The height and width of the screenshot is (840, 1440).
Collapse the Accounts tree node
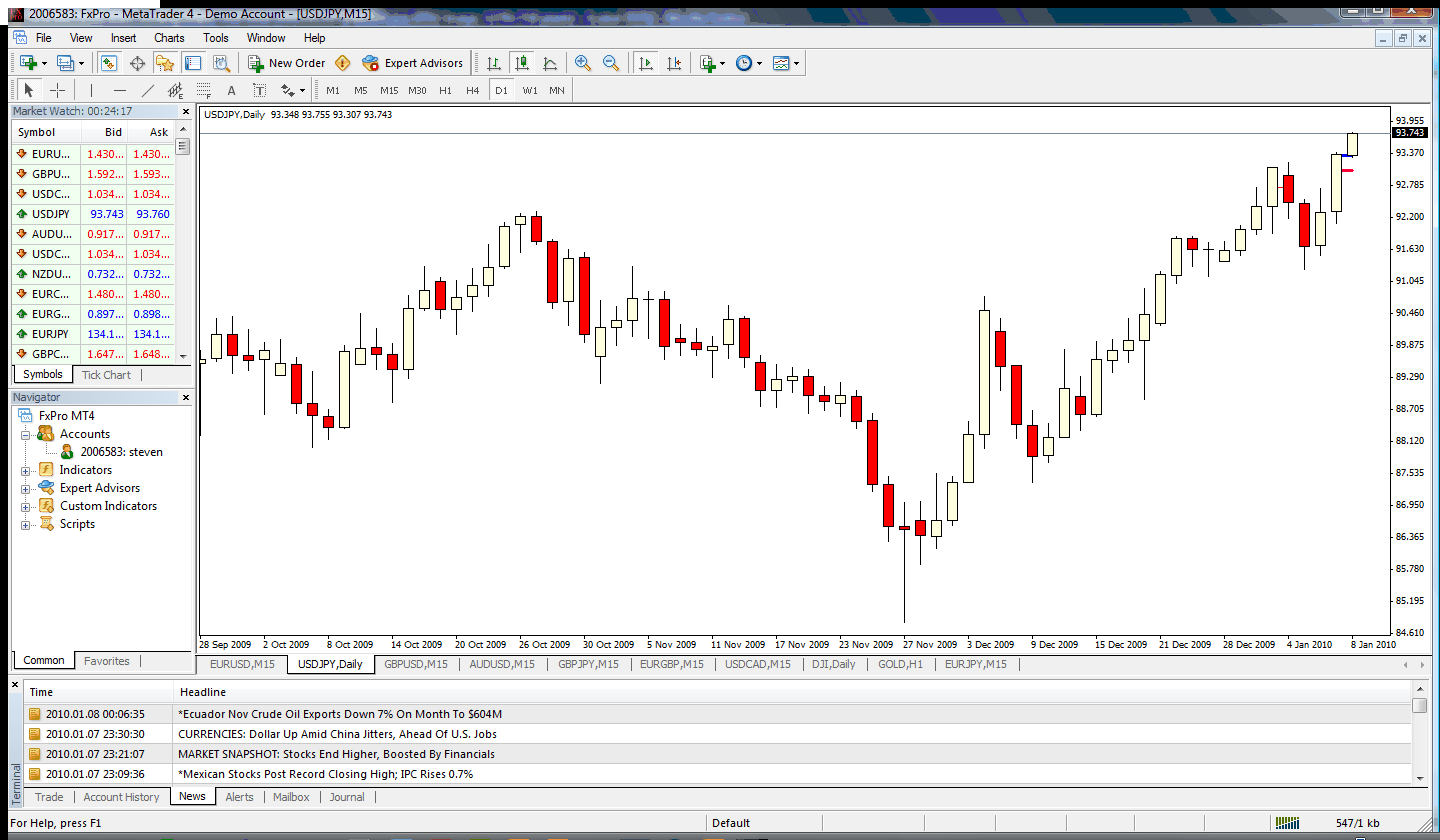coord(25,435)
